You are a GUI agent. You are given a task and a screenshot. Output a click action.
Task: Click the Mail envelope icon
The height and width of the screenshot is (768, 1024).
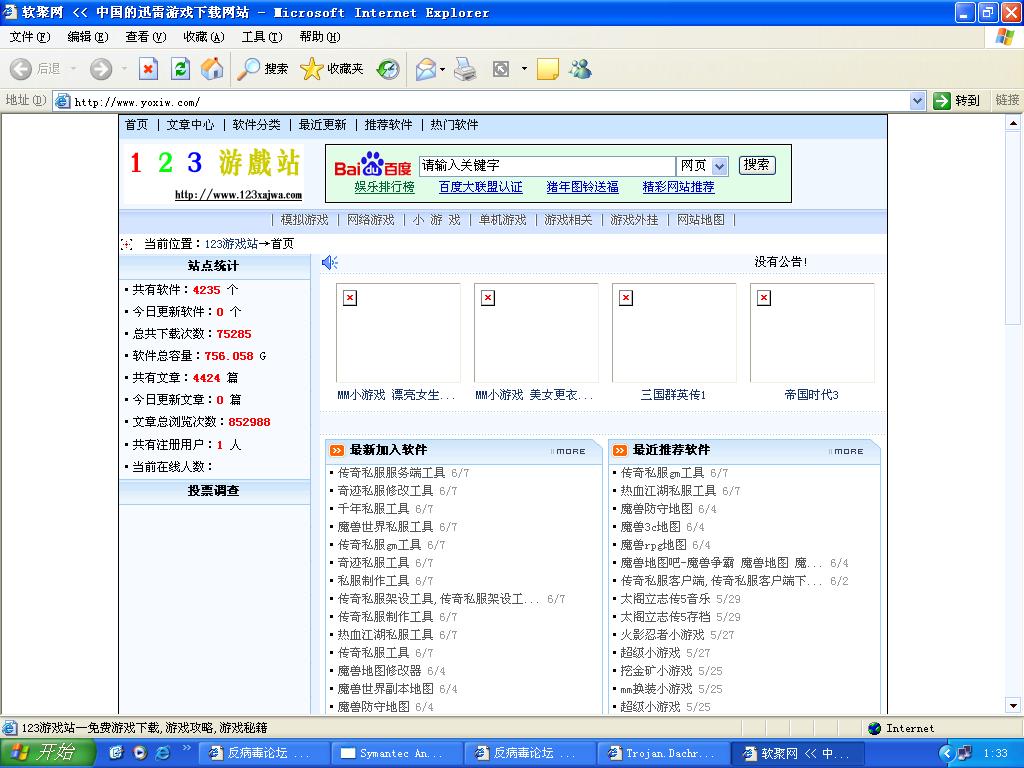click(x=425, y=69)
